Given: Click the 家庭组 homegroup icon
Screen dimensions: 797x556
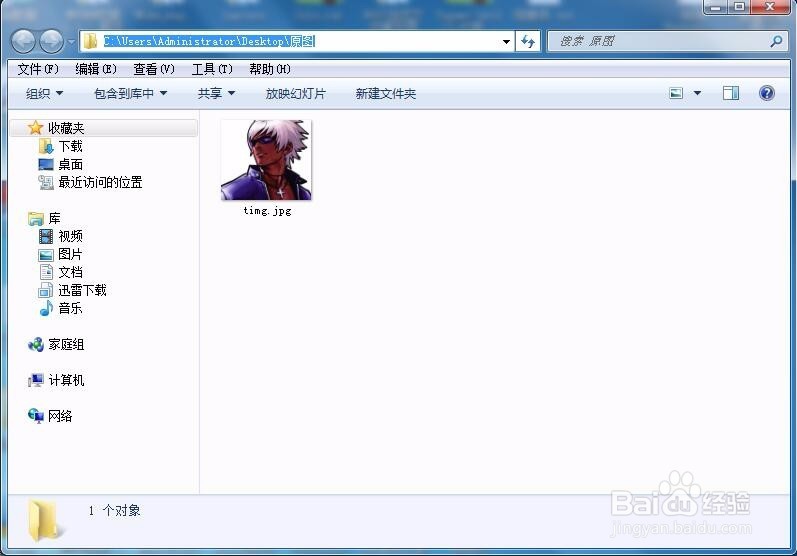Looking at the screenshot, I should 36,345.
